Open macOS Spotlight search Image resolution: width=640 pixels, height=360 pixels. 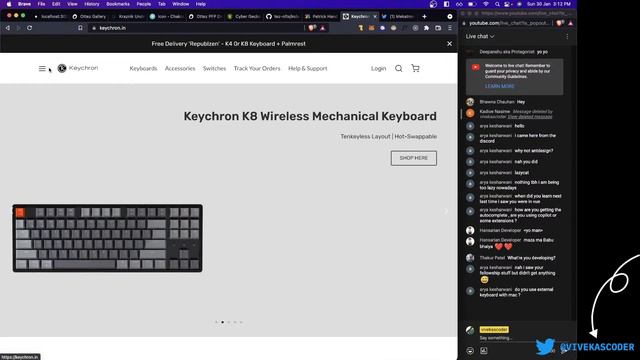point(497,4)
